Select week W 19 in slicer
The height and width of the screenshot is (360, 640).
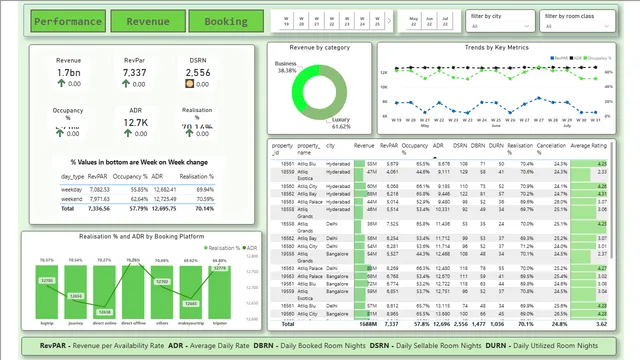point(286,21)
